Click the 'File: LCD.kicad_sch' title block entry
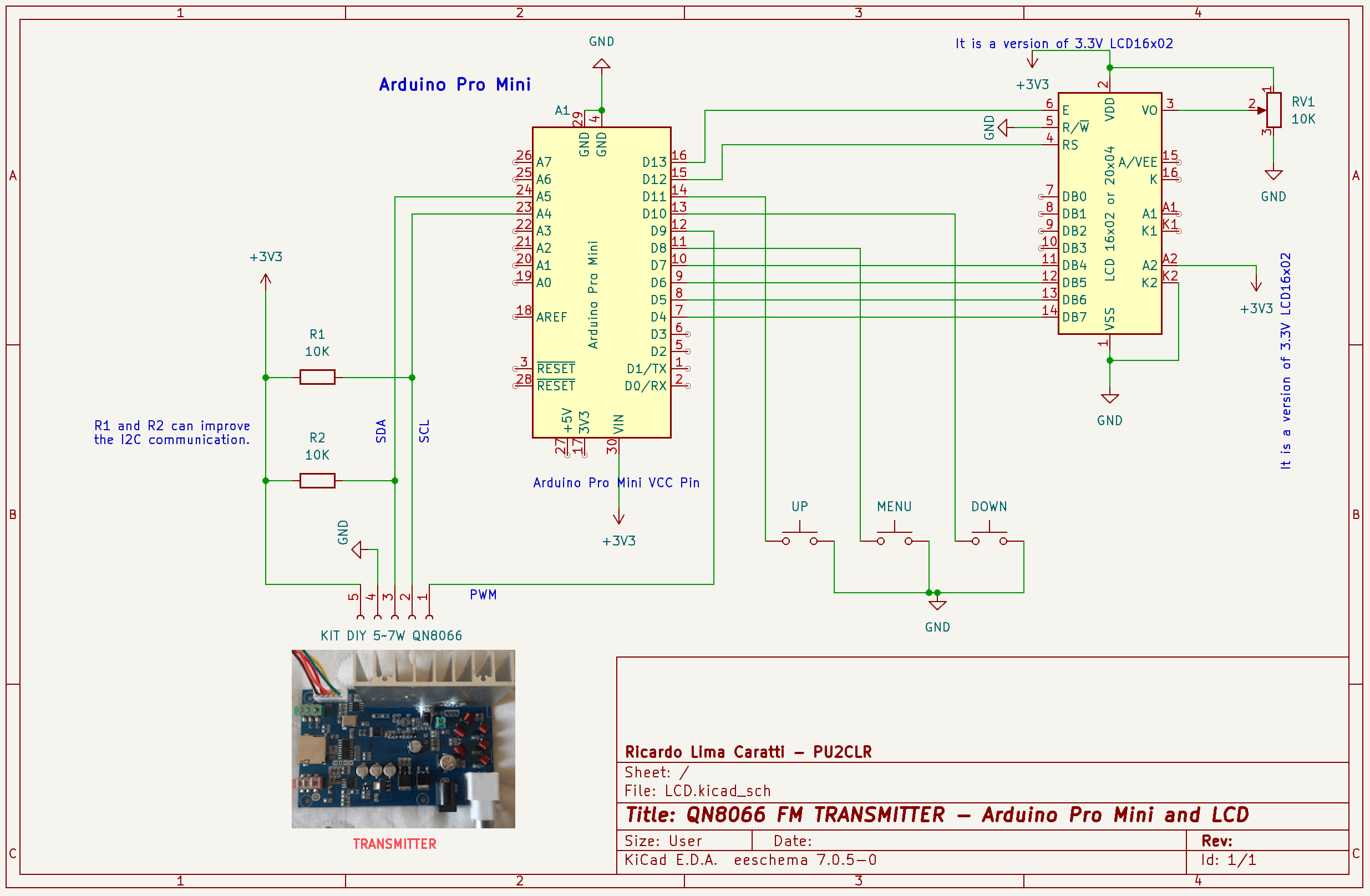 point(698,791)
